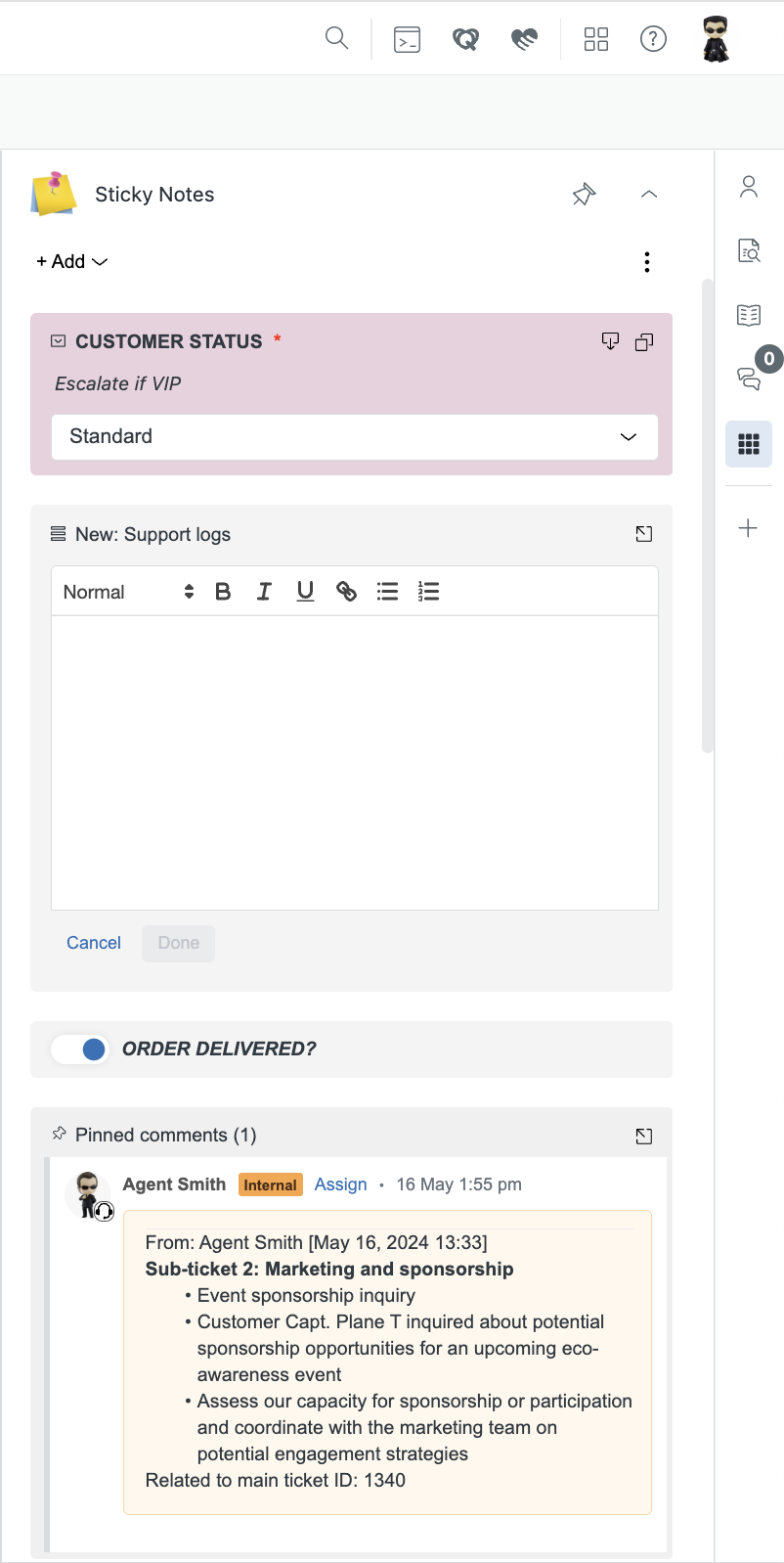Click into the Support logs text area
The image size is (784, 1563).
(354, 763)
